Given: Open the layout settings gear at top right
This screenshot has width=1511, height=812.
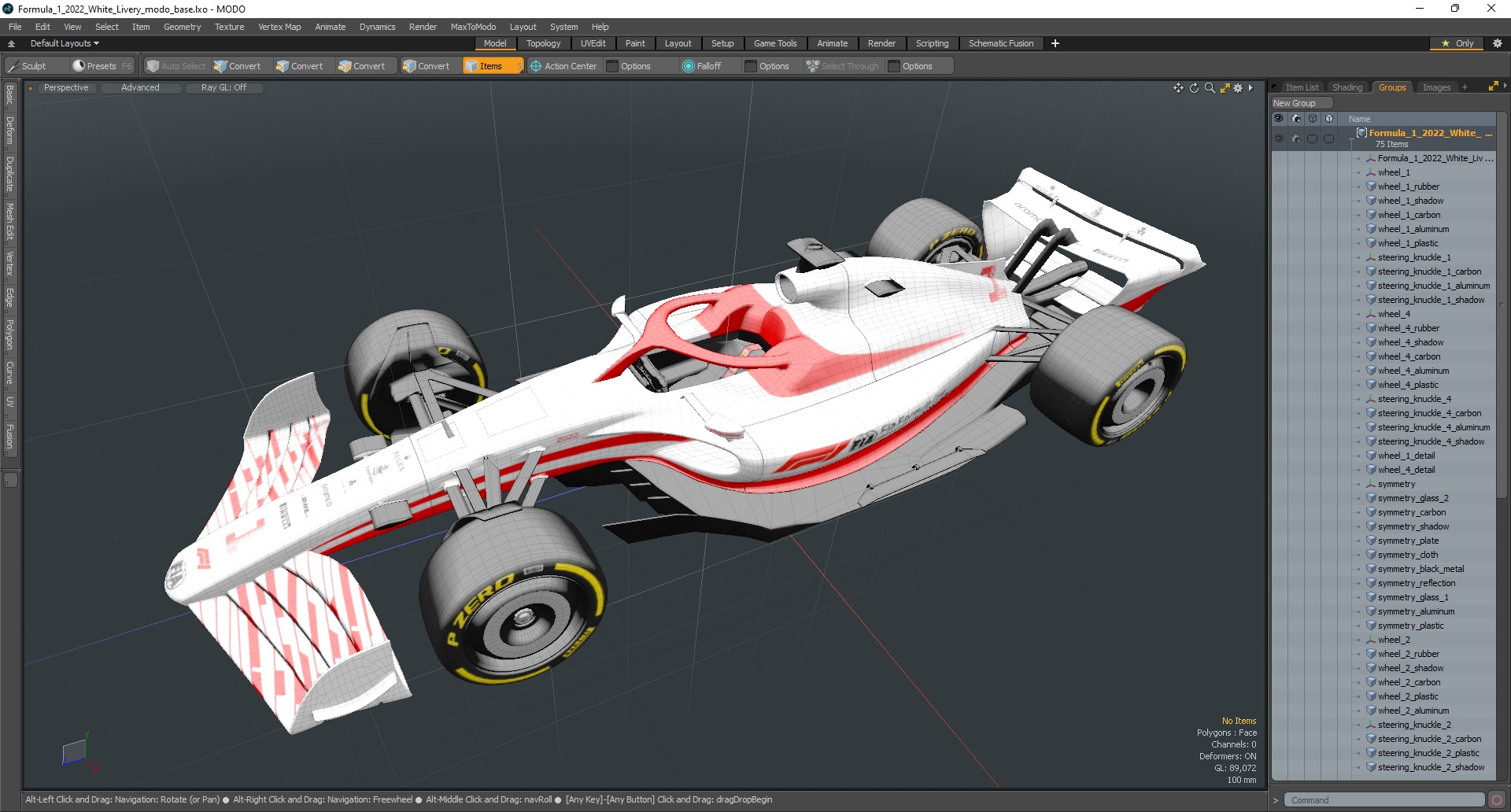Looking at the screenshot, I should tap(1498, 43).
